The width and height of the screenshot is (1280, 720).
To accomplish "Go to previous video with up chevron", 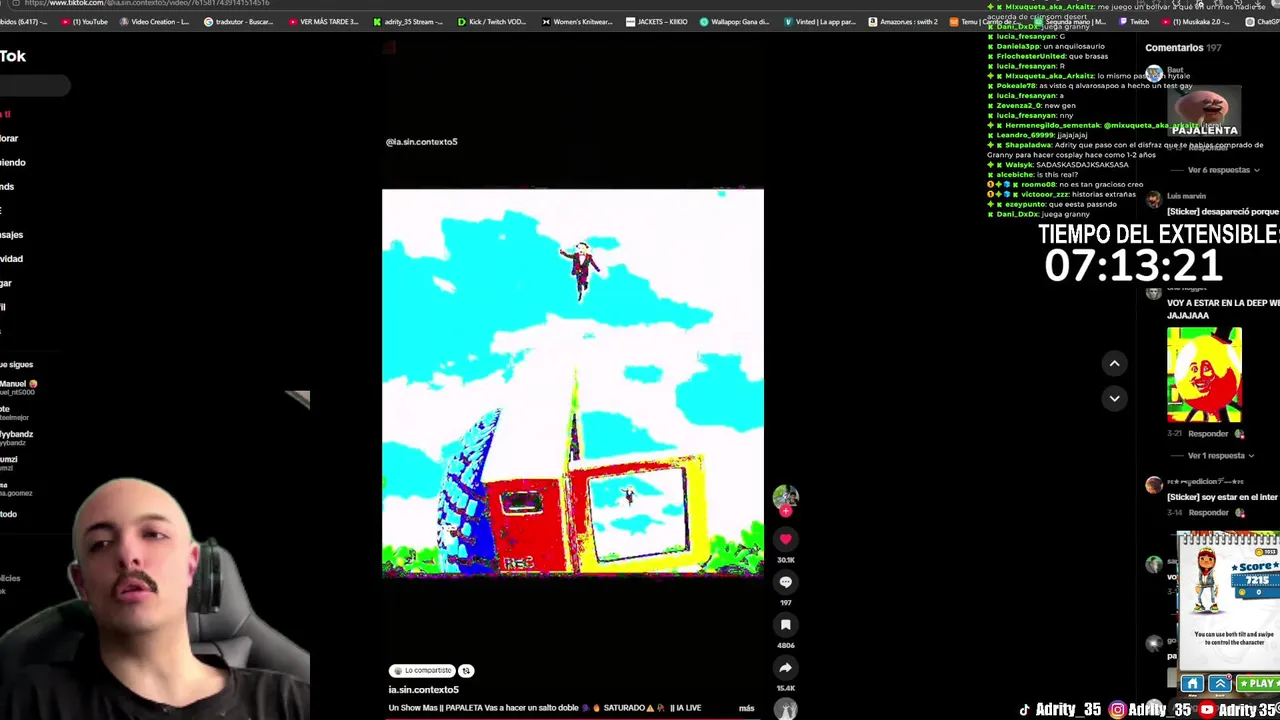I will [x=1114, y=364].
